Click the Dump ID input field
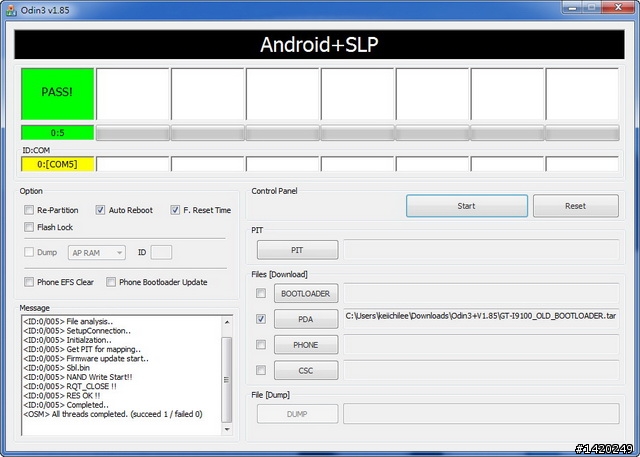Viewport: 640px width, 457px height. point(161,252)
